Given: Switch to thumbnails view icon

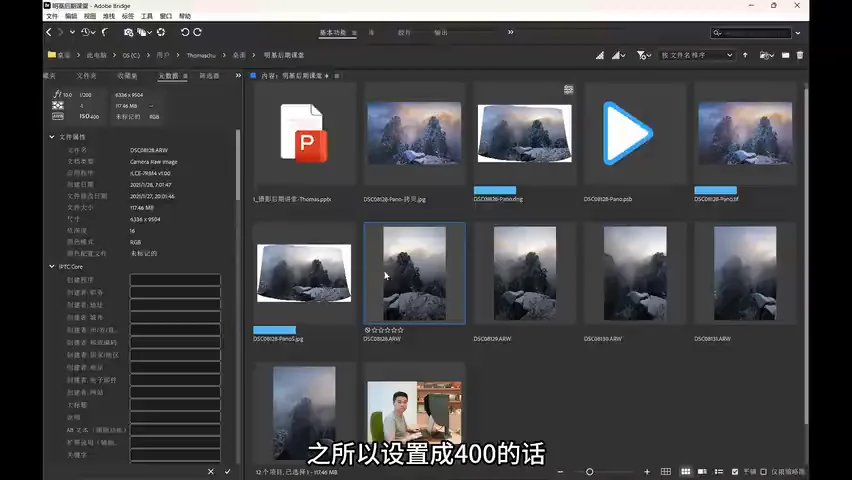Looking at the screenshot, I should [686, 472].
